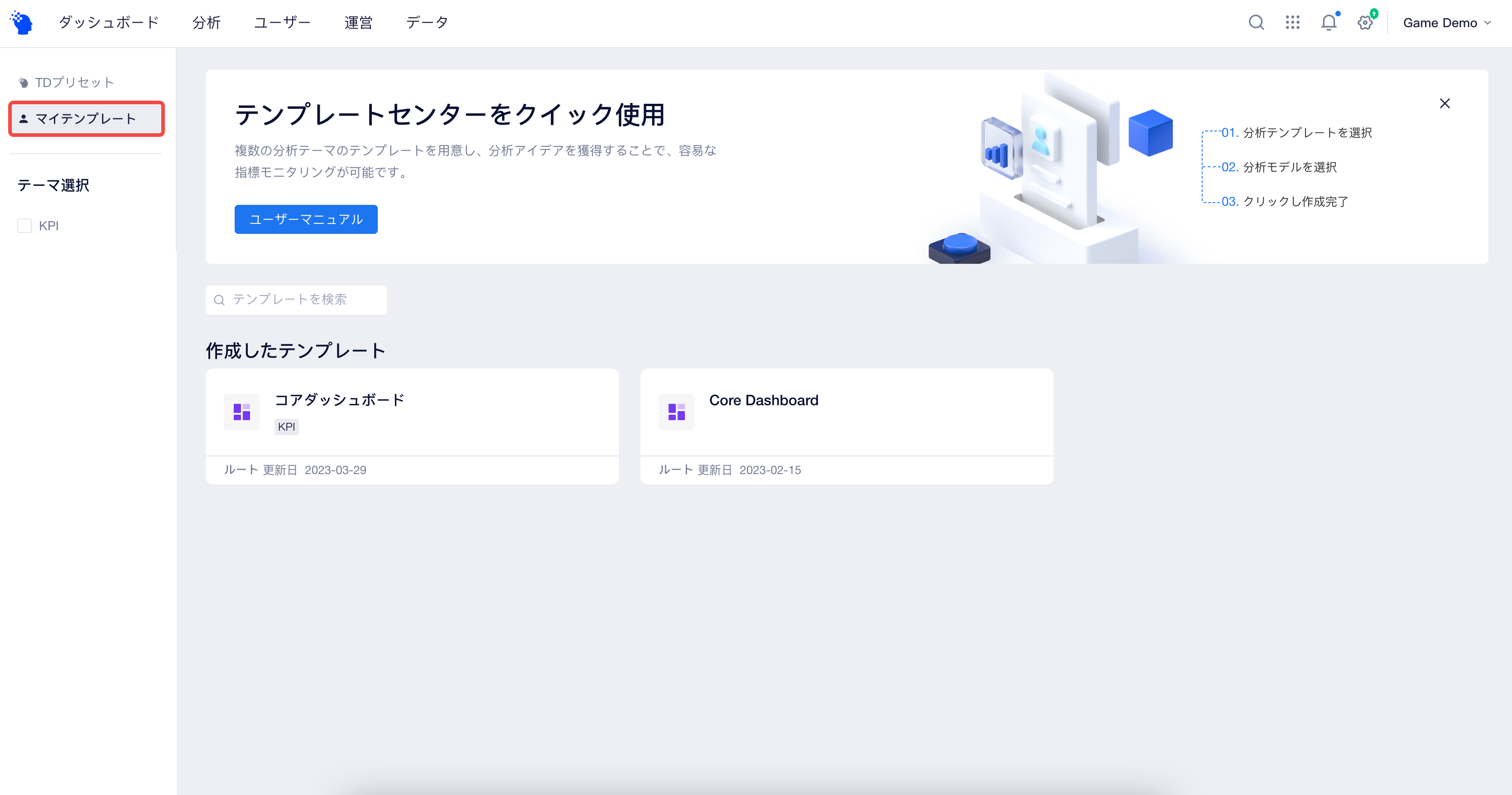This screenshot has width=1512, height=795.
Task: Select the マイテンプレート sidebar tab
Action: [86, 119]
